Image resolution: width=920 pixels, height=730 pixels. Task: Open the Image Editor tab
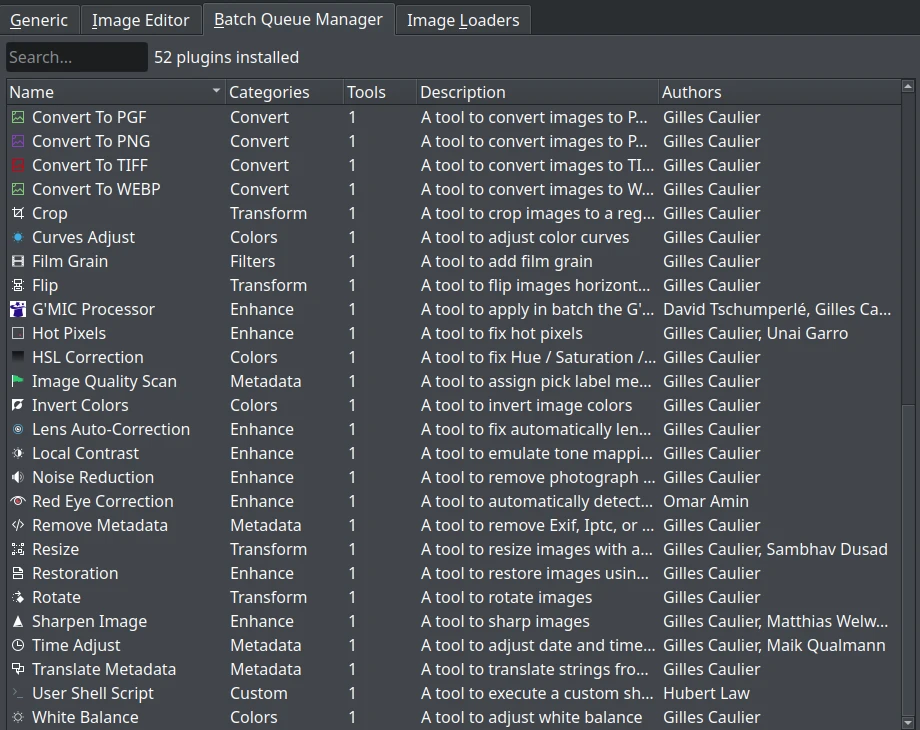coord(140,20)
